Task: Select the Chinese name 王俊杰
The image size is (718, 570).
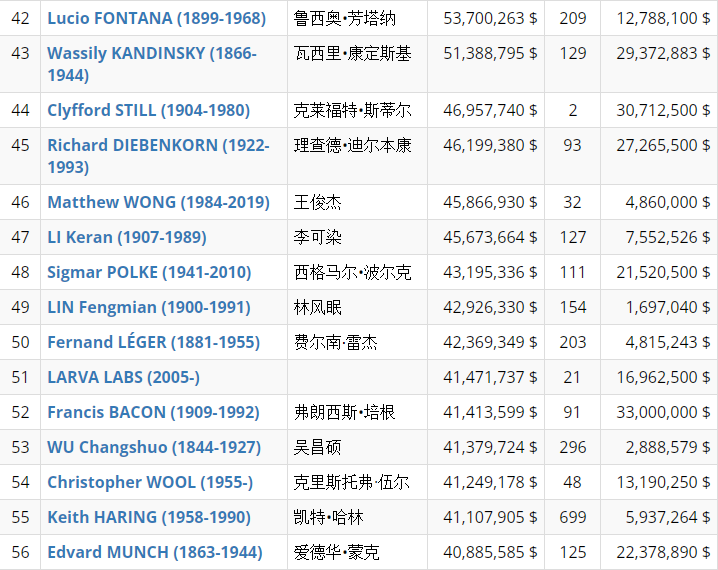Action: (x=317, y=202)
